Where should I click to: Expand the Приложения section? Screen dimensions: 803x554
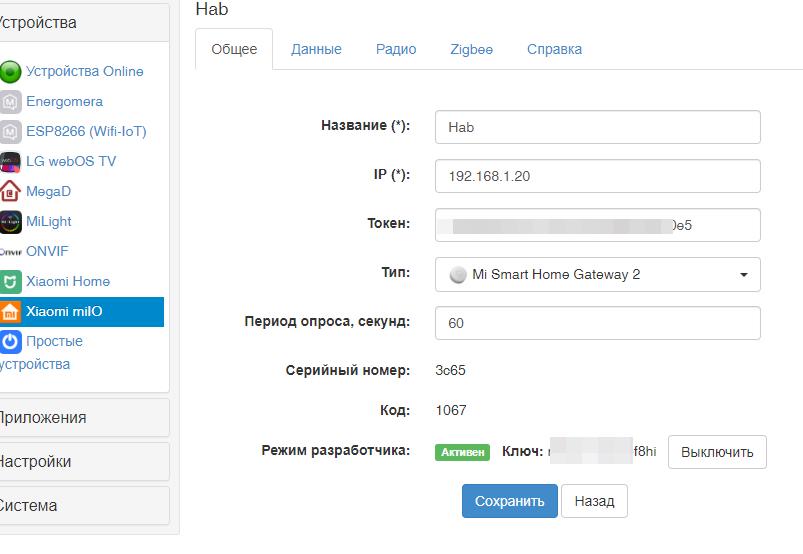[82, 418]
